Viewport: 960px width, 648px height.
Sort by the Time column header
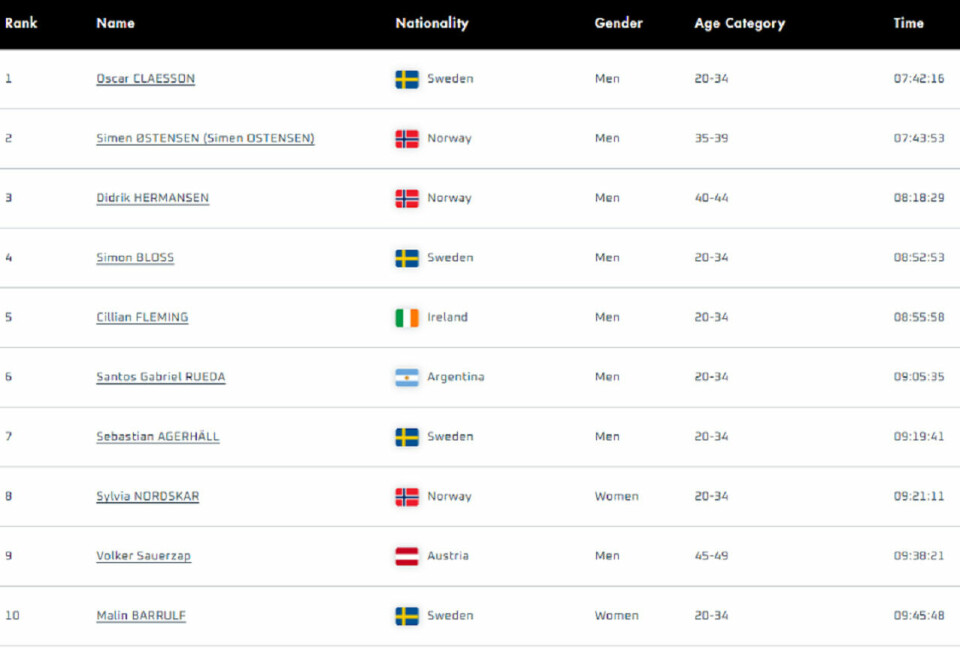[x=908, y=23]
